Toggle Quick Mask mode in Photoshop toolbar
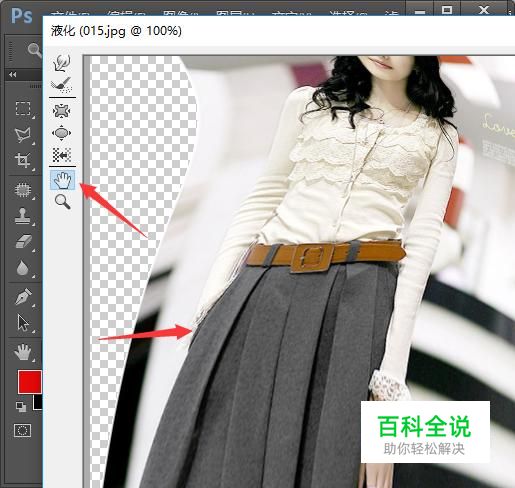The width and height of the screenshot is (515, 488). (22, 430)
